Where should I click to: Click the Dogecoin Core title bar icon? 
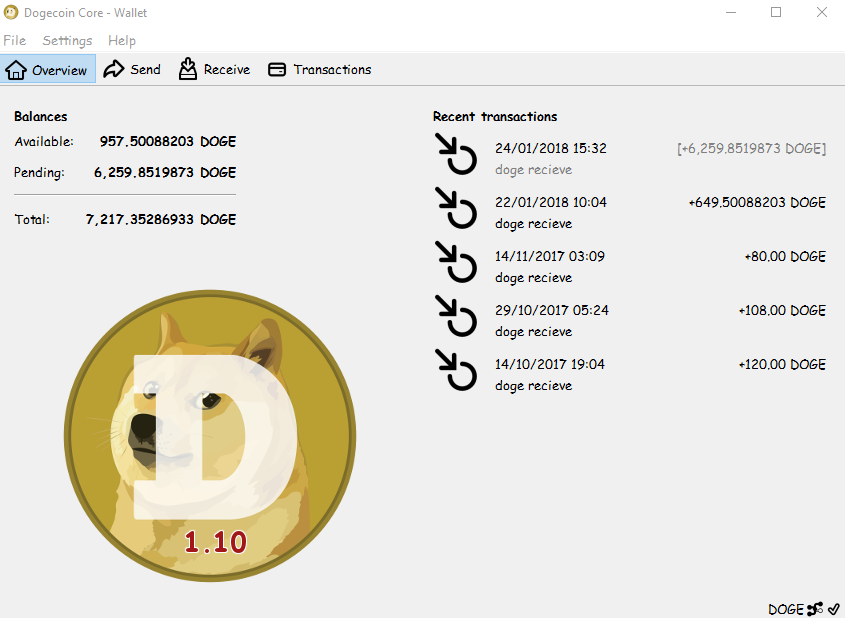pos(11,12)
